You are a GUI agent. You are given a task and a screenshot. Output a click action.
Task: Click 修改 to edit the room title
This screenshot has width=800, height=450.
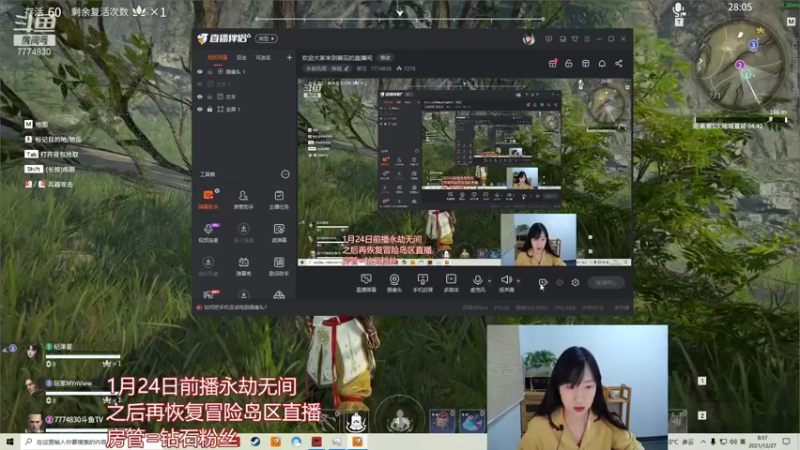click(x=386, y=58)
